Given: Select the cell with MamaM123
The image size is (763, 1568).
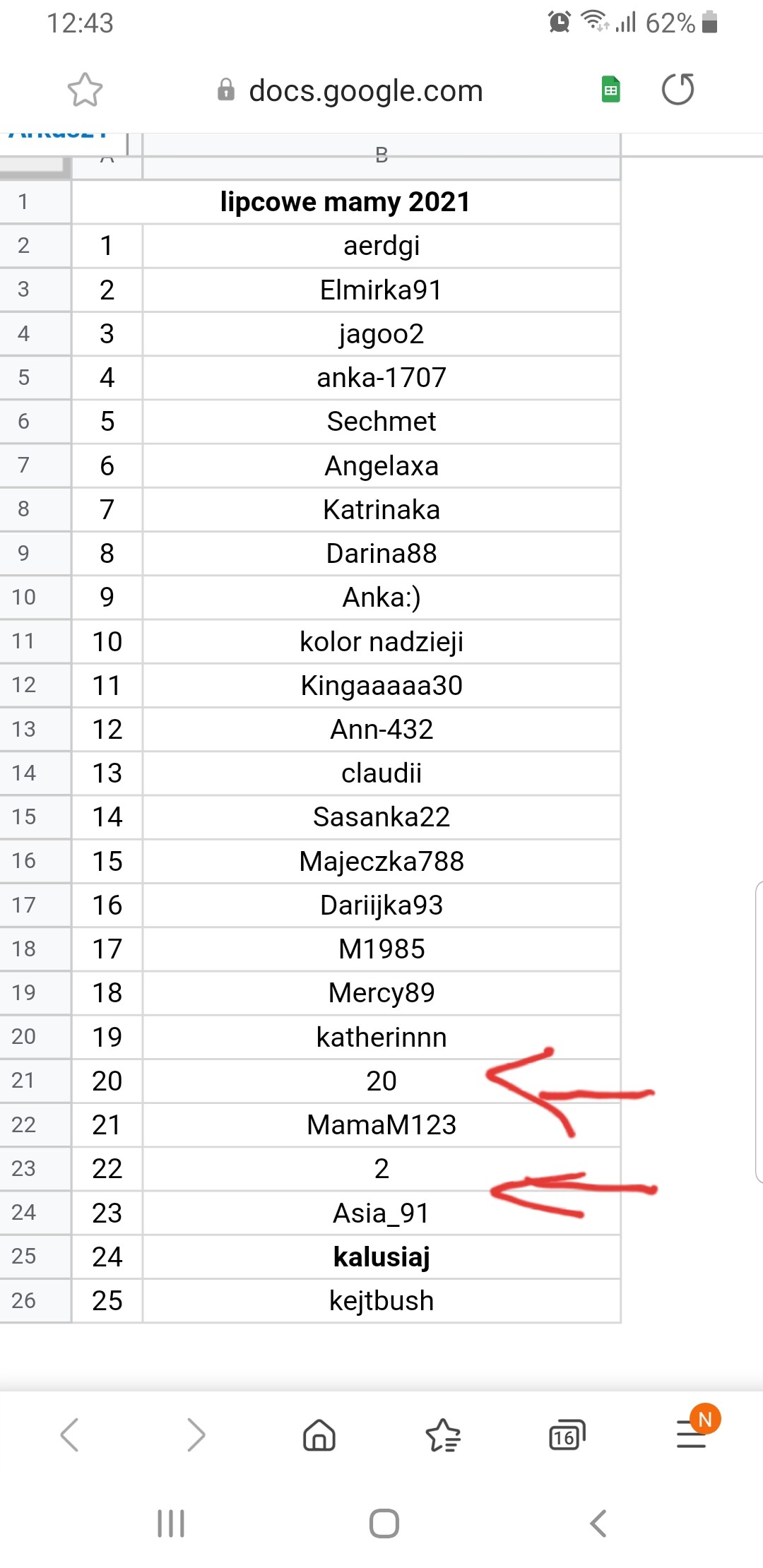Looking at the screenshot, I should pos(381,1124).
